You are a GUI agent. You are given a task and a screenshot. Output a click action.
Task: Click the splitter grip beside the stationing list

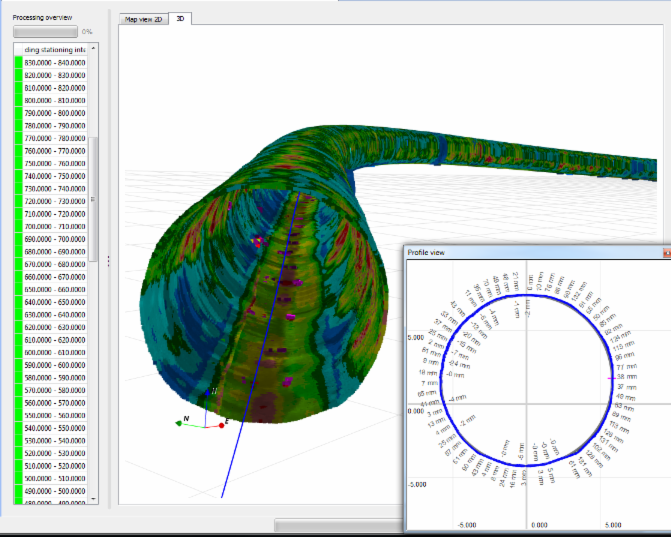click(x=107, y=261)
